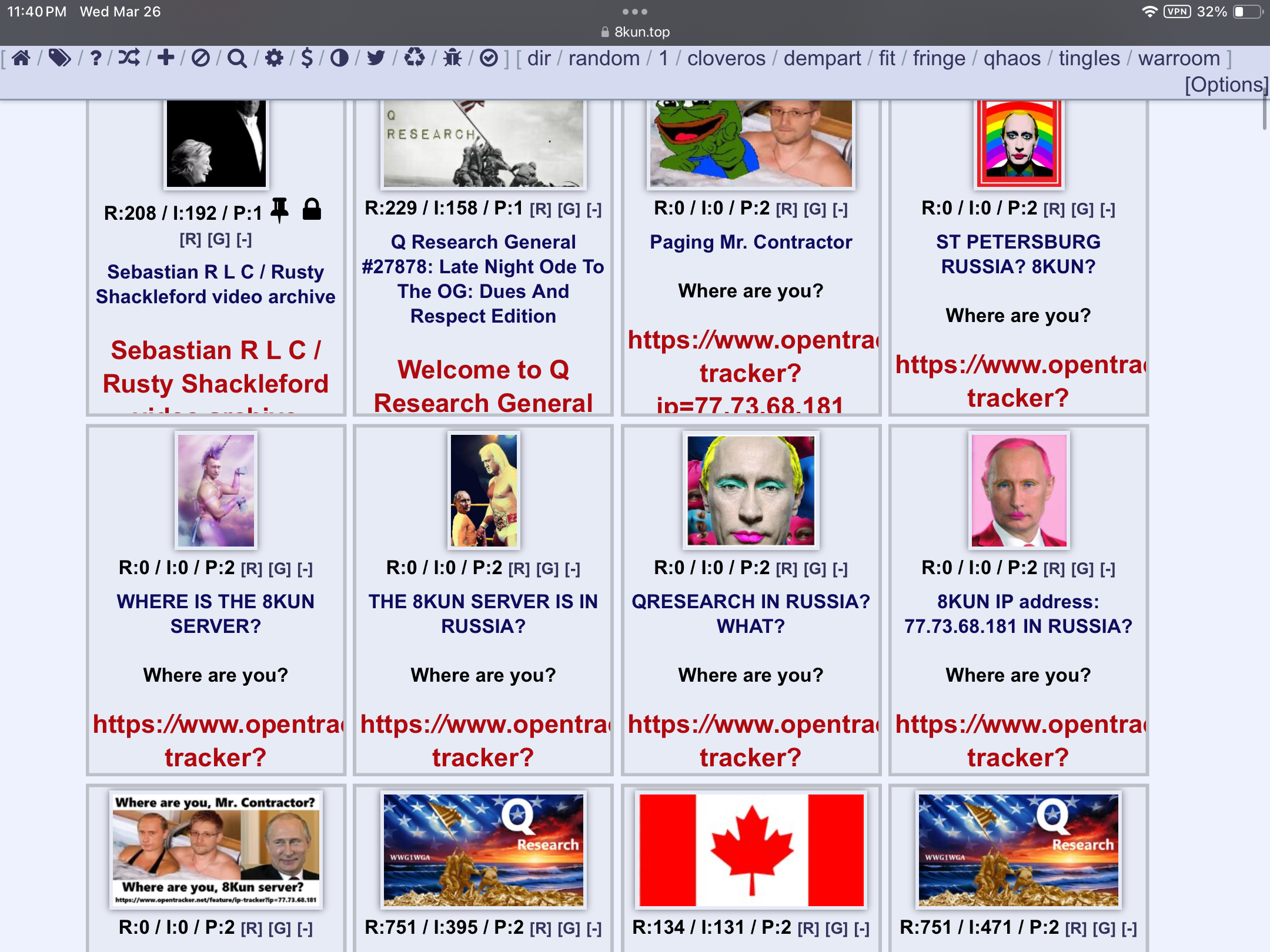
Task: Open the fringe board link
Action: click(939, 58)
